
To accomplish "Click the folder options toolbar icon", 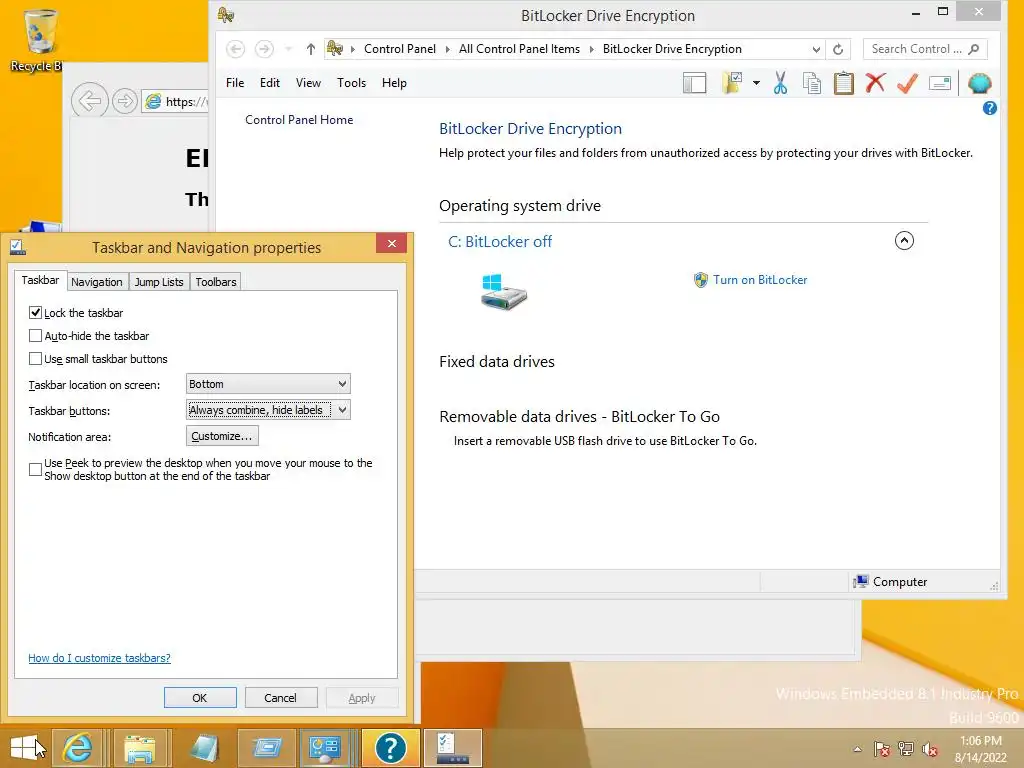I will (732, 83).
